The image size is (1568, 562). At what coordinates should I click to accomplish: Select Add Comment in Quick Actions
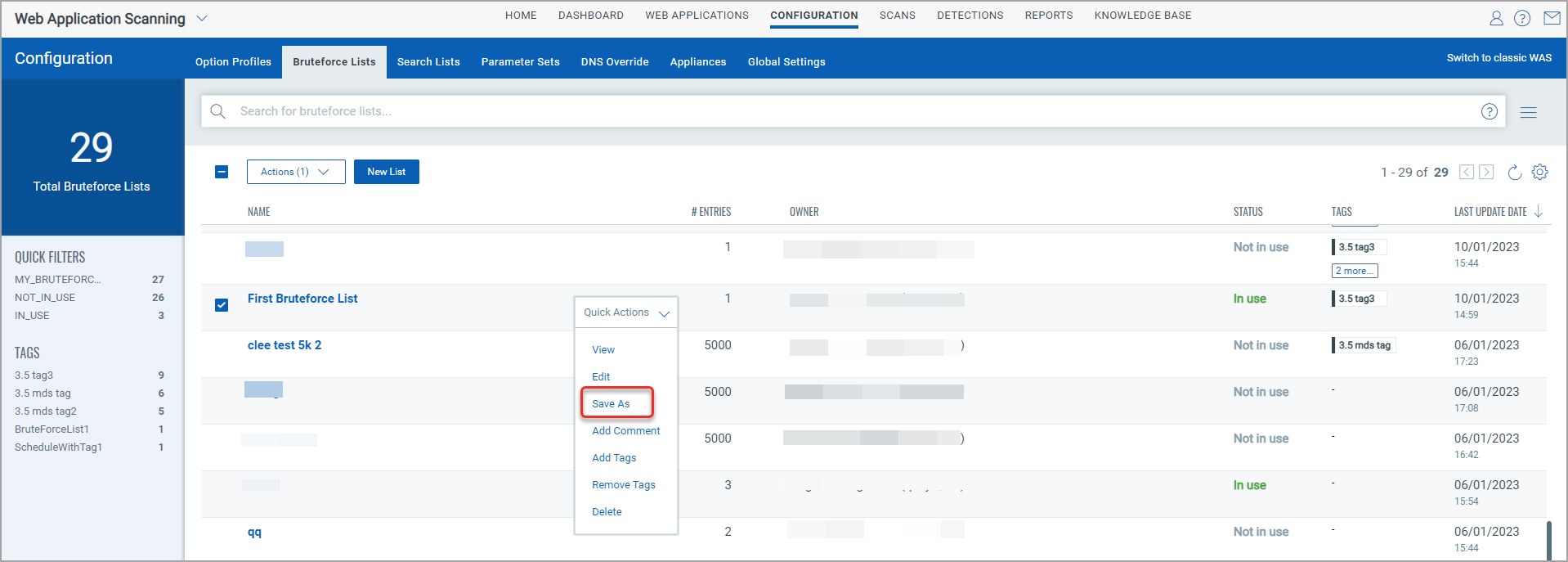[x=626, y=431]
